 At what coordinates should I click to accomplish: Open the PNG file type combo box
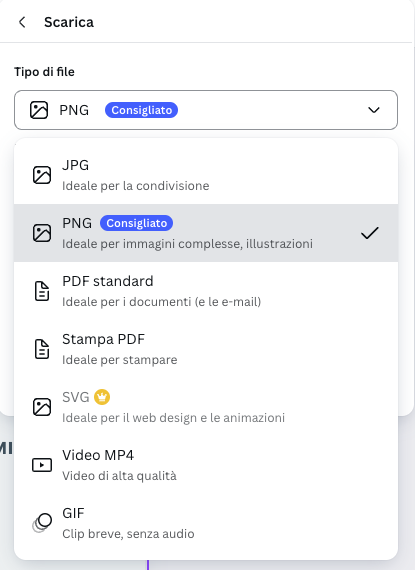(x=206, y=110)
